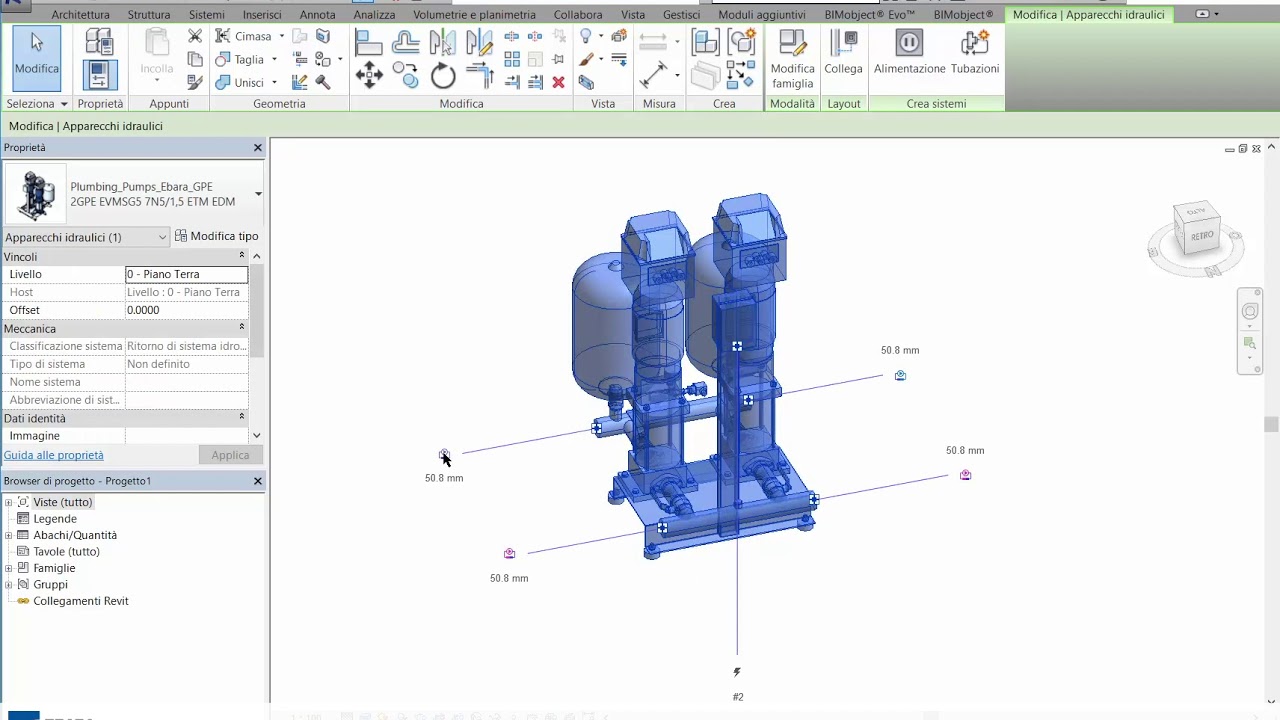The height and width of the screenshot is (720, 1280).
Task: Expand the Famiglie tree node
Action: pos(9,568)
